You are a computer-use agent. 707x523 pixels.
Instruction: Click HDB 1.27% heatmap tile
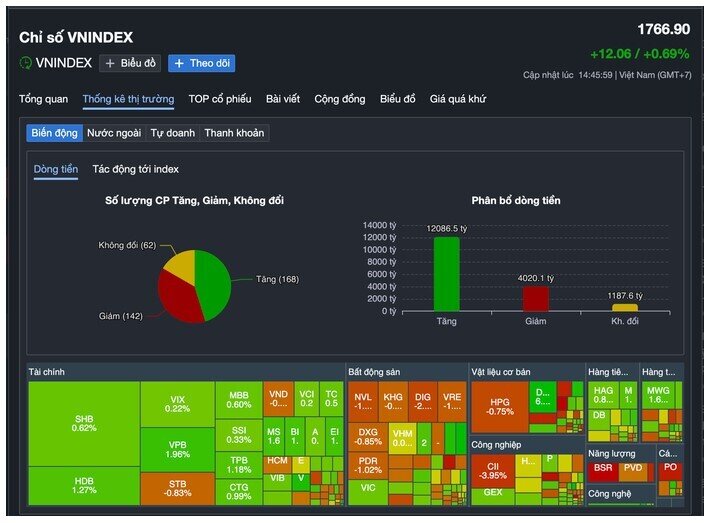[84, 486]
